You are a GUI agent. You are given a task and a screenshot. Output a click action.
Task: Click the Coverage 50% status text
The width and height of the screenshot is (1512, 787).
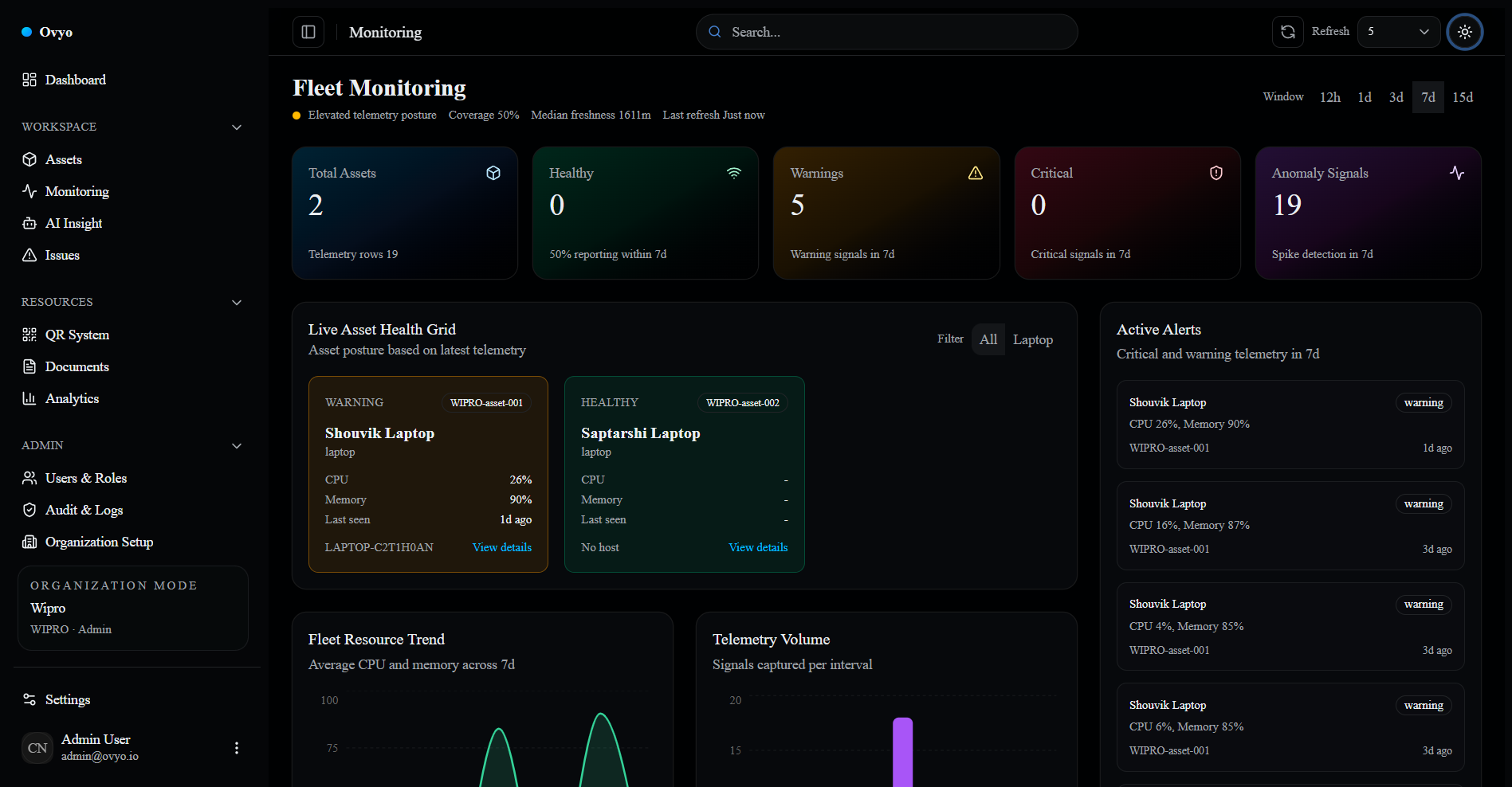484,115
